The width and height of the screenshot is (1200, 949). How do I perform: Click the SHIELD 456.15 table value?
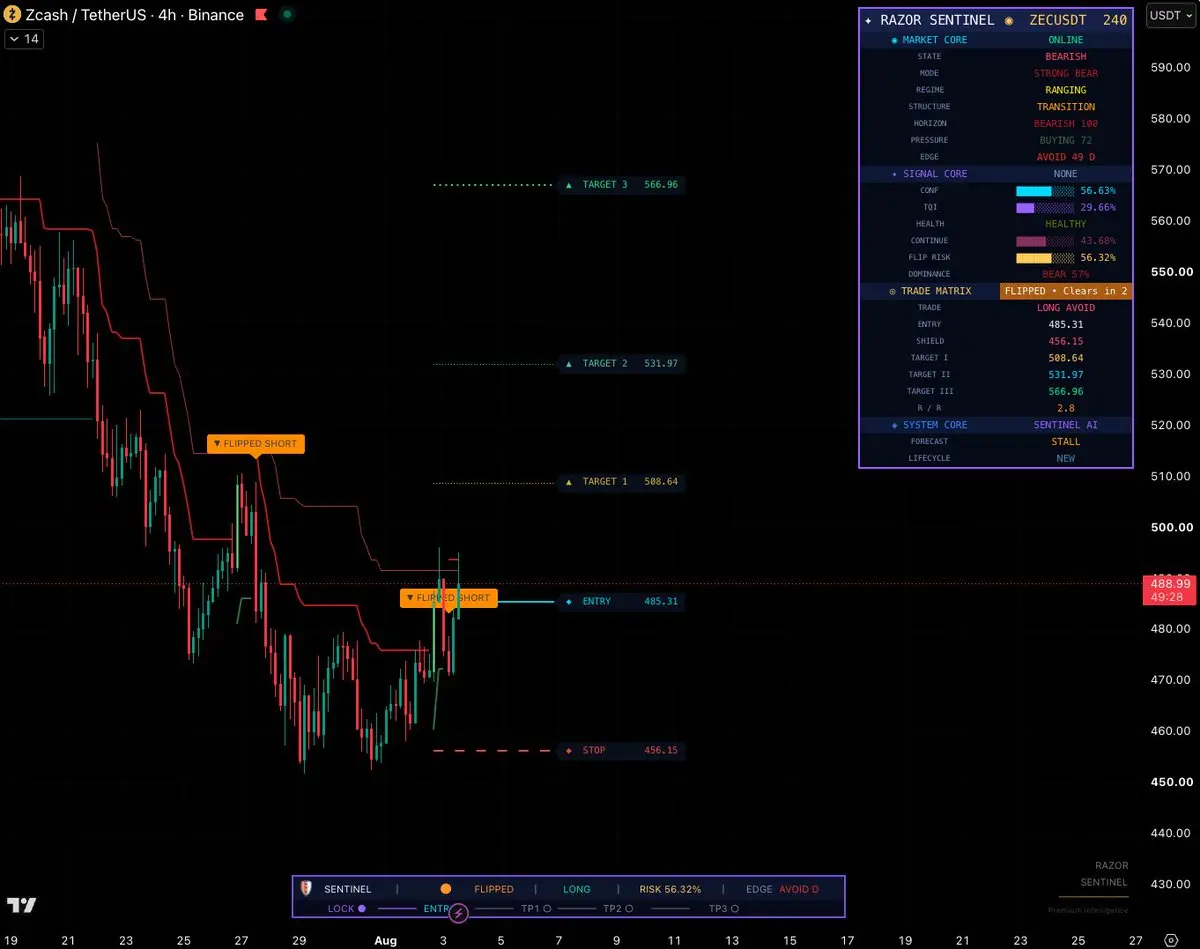click(1066, 341)
